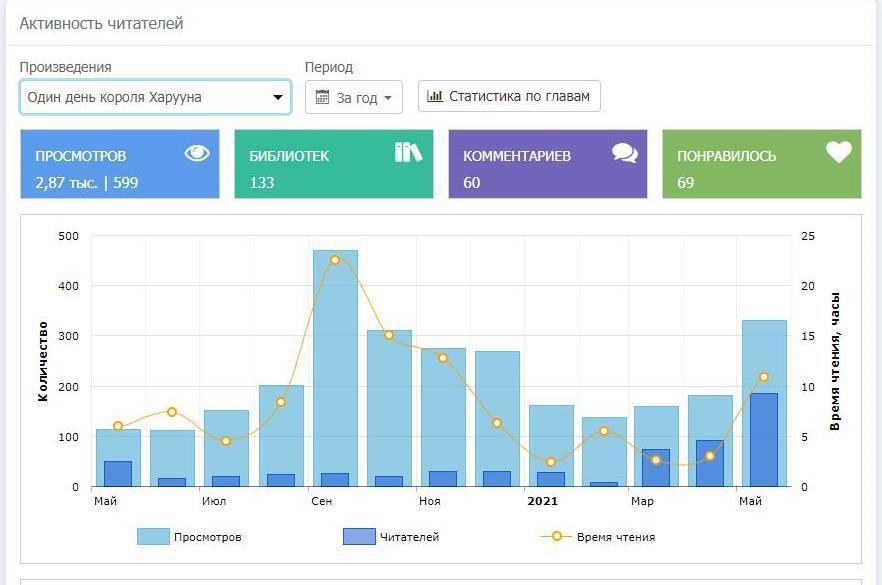The image size is (882, 585).
Task: Click the bar chart icon beside Статистика по главам
Action: click(x=435, y=97)
